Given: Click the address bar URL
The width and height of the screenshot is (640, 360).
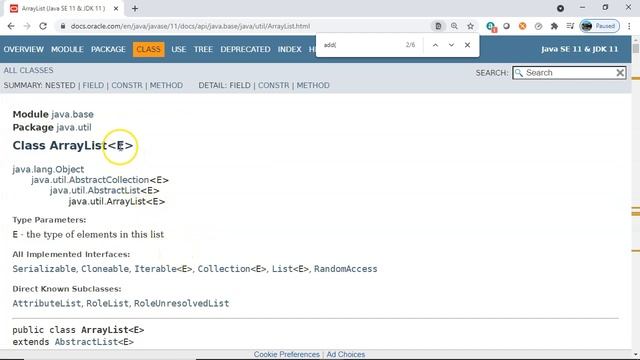Looking at the screenshot, I should click(x=190, y=26).
